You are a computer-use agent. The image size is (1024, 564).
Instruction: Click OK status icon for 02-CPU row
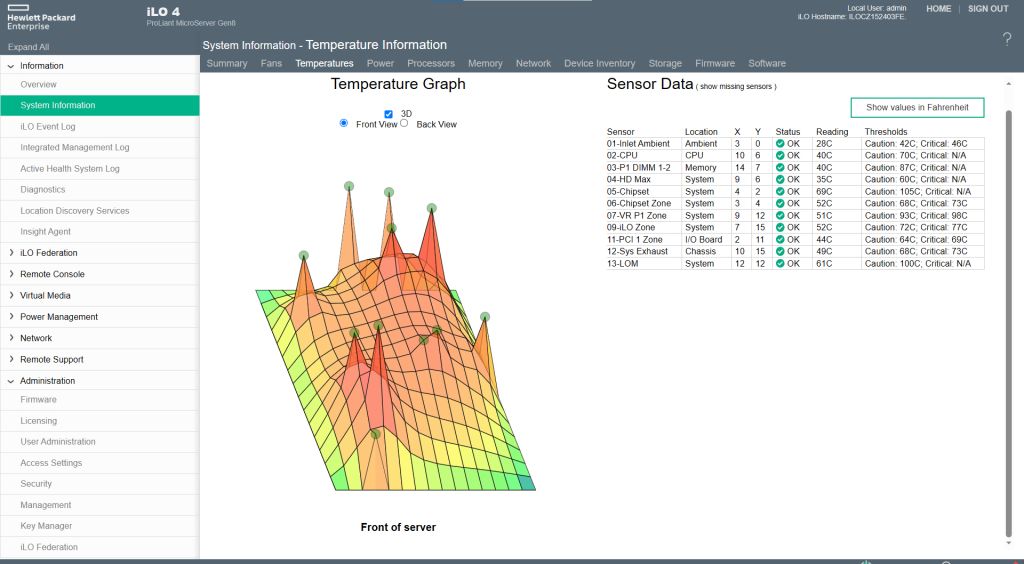tap(780, 155)
